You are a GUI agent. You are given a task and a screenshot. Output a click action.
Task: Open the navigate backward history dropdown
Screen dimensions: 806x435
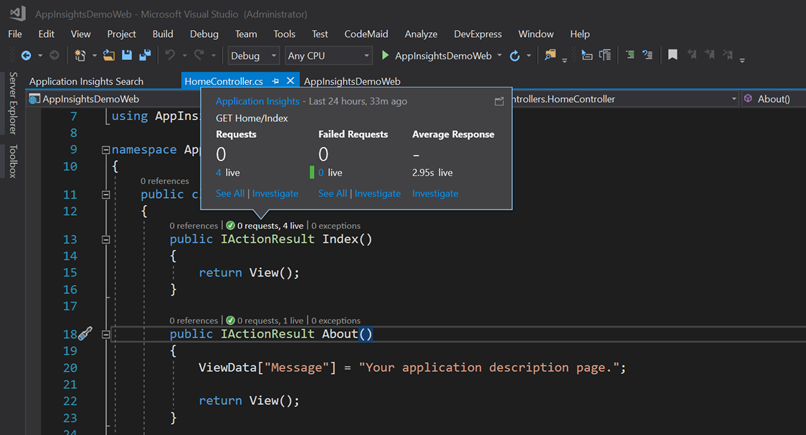pos(40,56)
